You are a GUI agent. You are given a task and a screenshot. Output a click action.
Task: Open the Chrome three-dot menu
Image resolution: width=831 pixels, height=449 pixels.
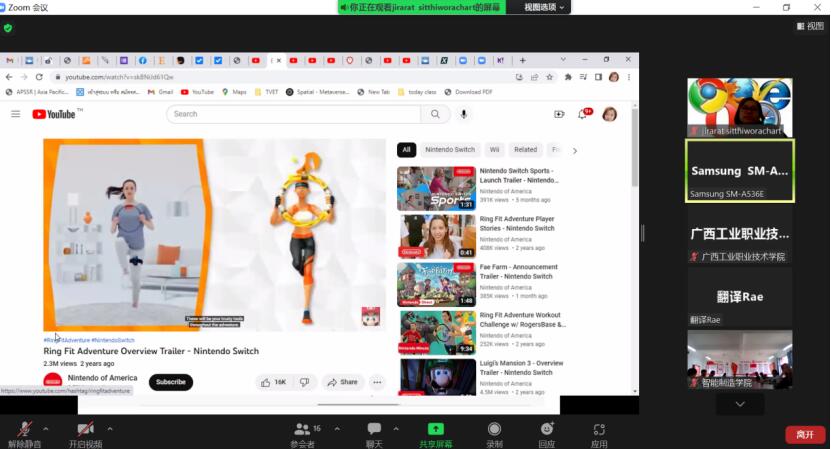[x=629, y=77]
